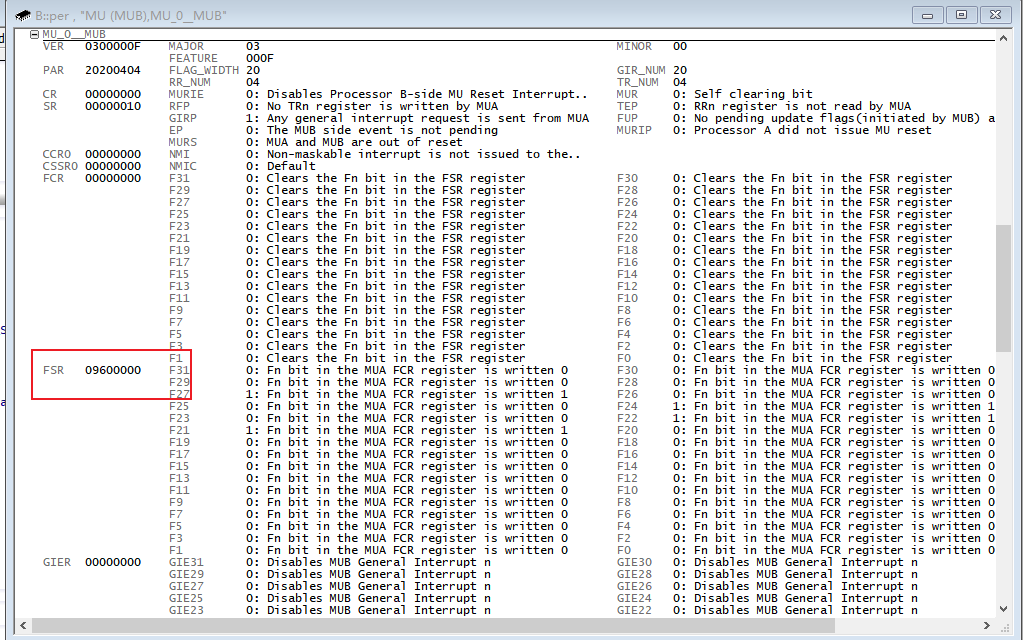Click the vertical scrollbar thumb
Viewport: 1023px width, 640px height.
pyautogui.click(x=1003, y=288)
